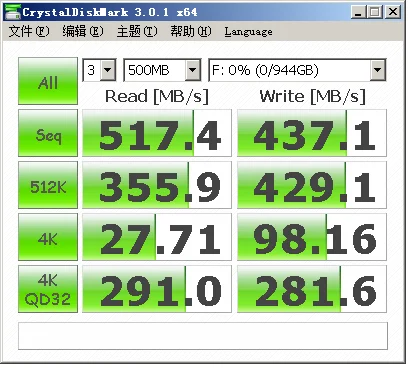Select the 512K read result 355.9
Viewport: 408px width, 368px height.
click(157, 185)
